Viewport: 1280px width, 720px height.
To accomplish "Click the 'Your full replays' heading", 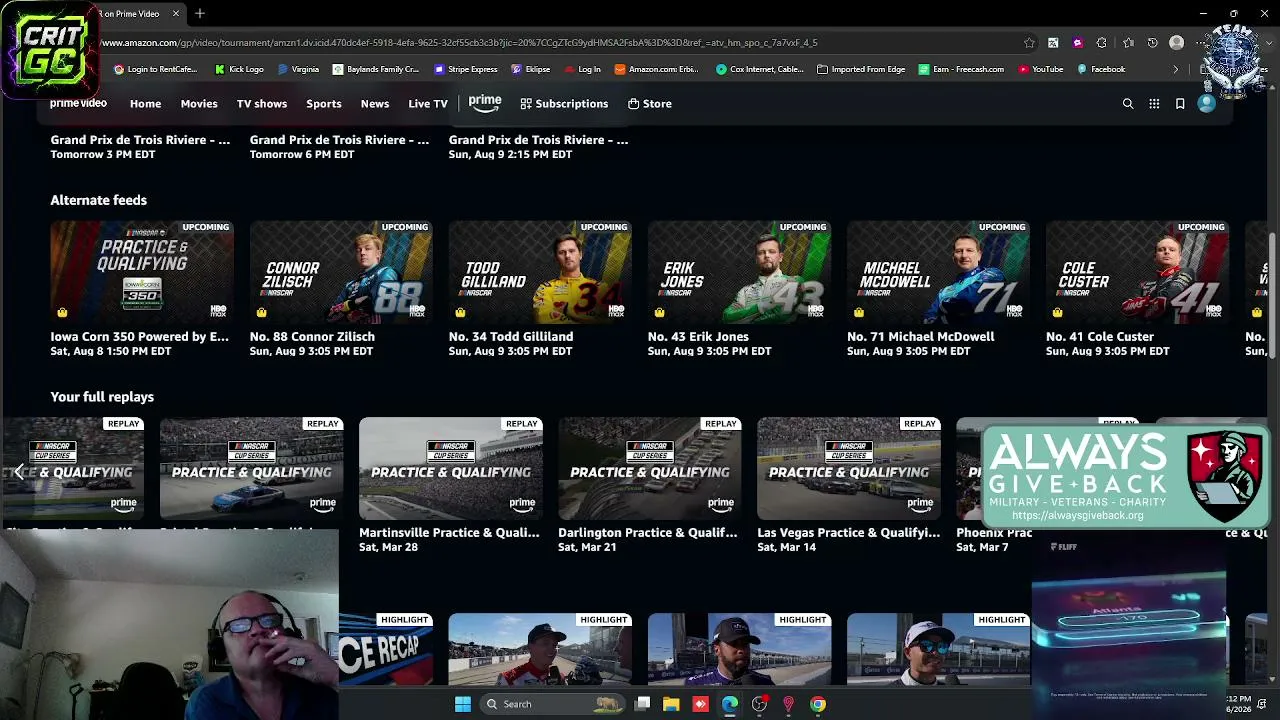I will pyautogui.click(x=102, y=397).
